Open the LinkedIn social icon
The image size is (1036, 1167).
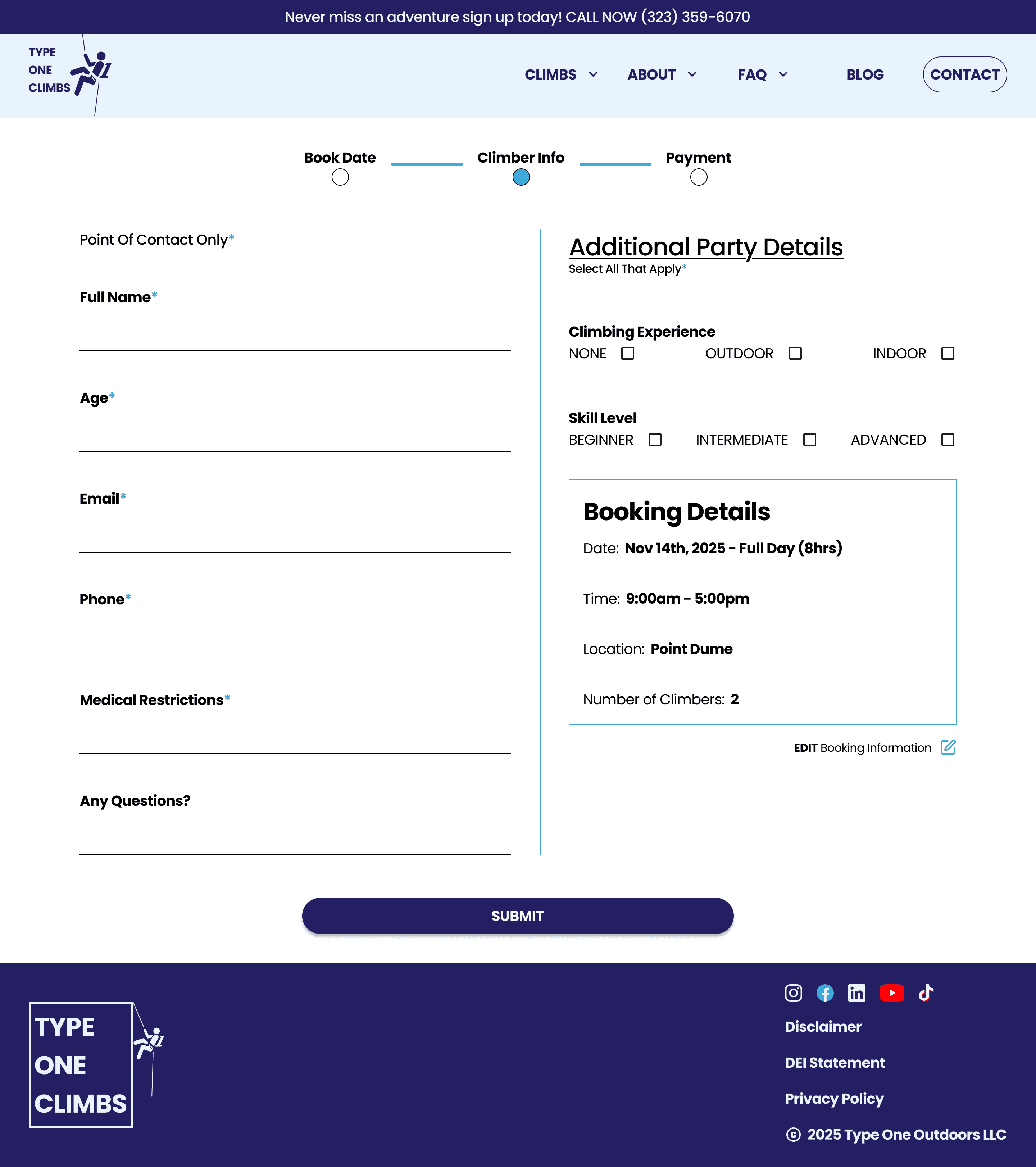coord(856,993)
